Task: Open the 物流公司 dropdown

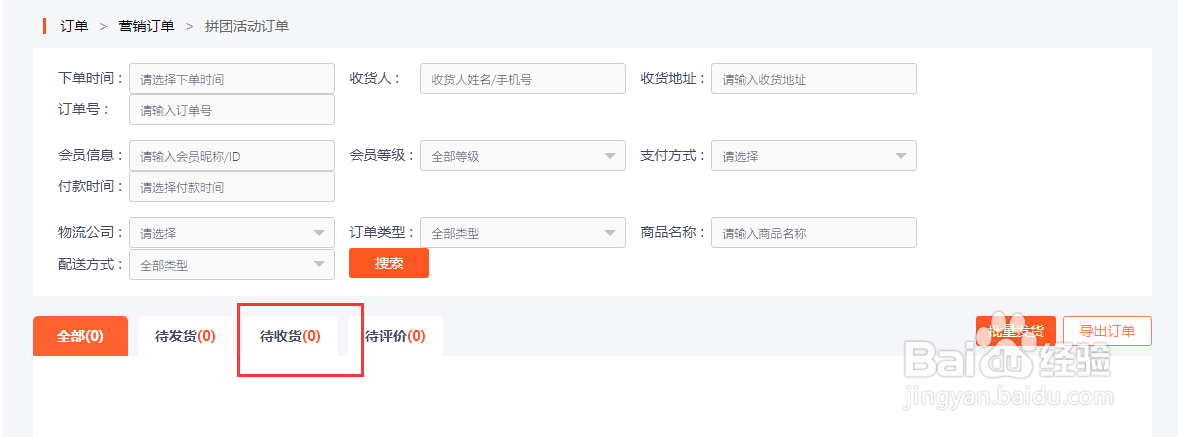Action: (x=231, y=233)
